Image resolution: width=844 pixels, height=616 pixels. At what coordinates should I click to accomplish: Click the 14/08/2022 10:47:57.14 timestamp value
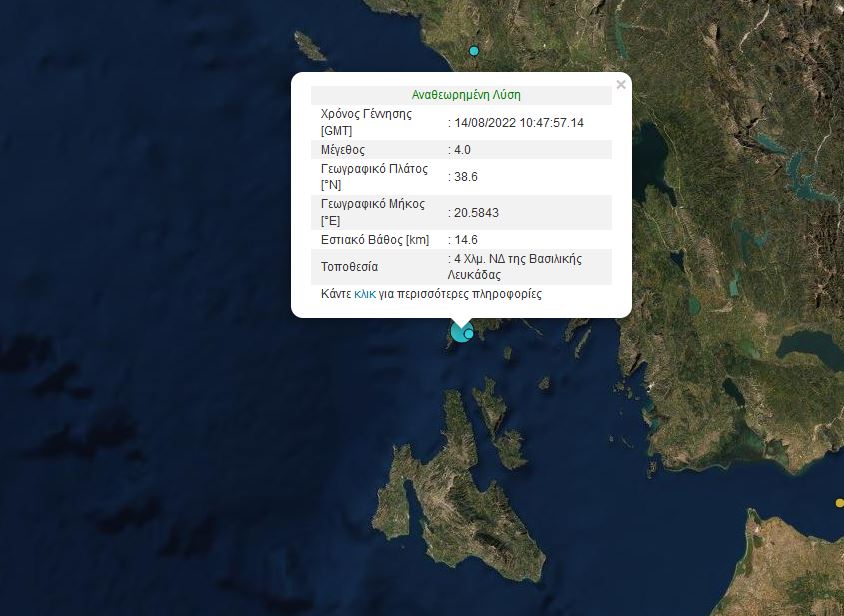click(519, 122)
